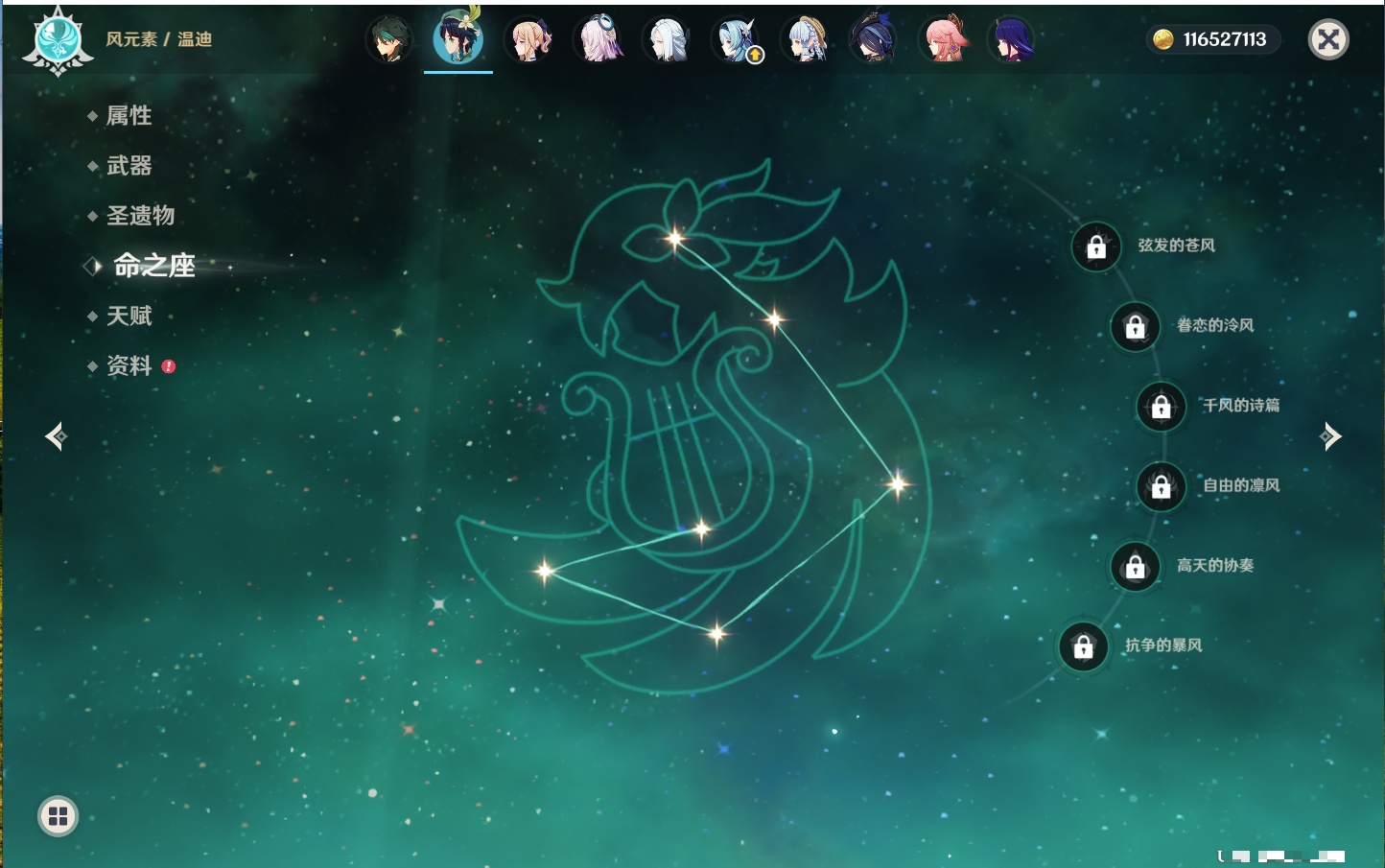Open the locked 弦发的苍风 constellation node

(x=1096, y=247)
